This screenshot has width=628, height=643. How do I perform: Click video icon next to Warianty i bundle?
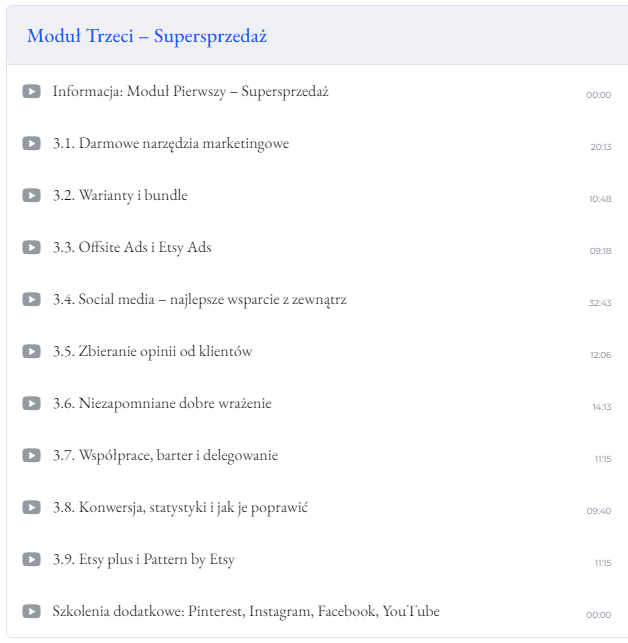[32, 196]
